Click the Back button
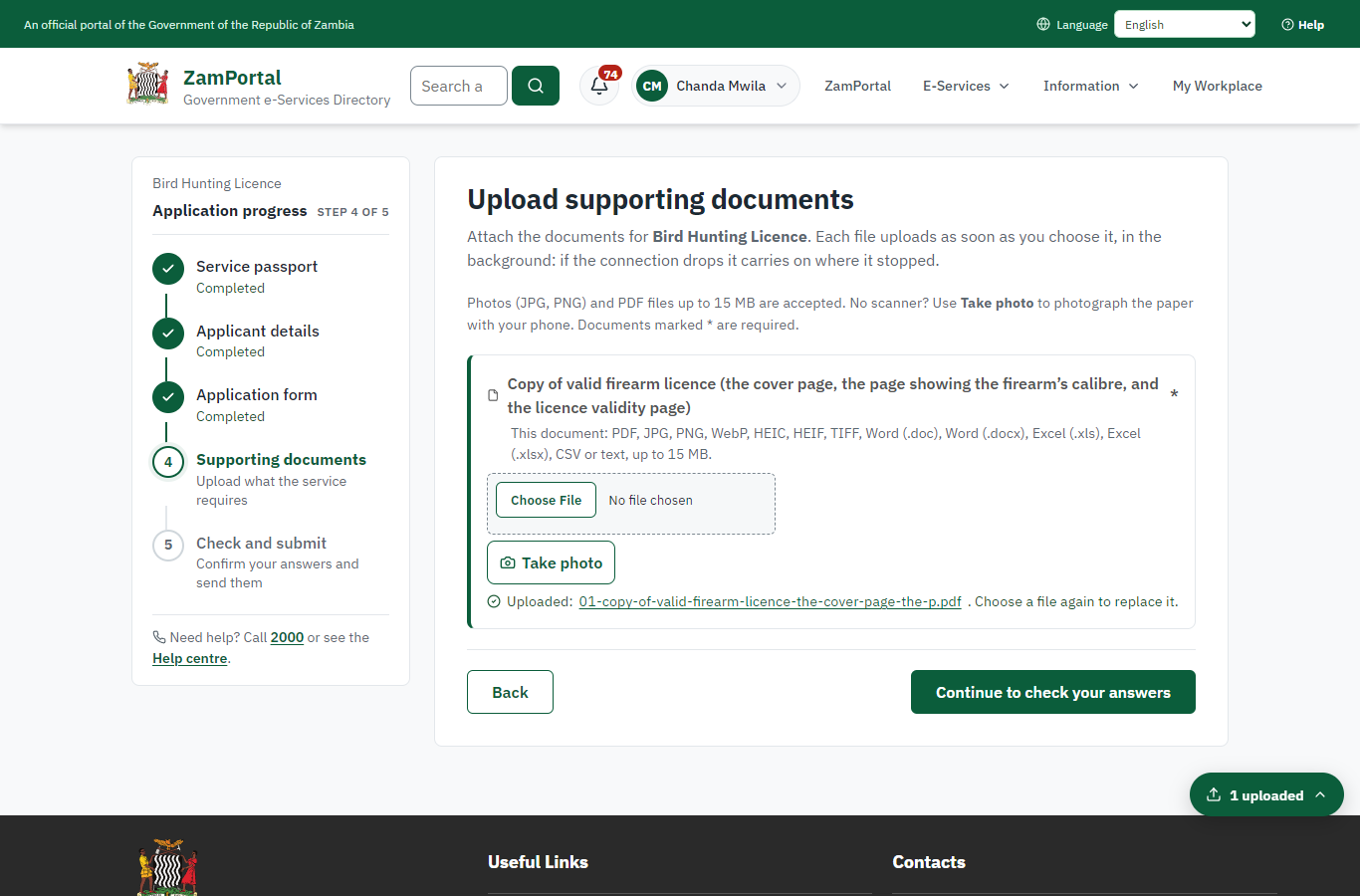Screen dimensions: 1360x896 pyautogui.click(x=510, y=692)
